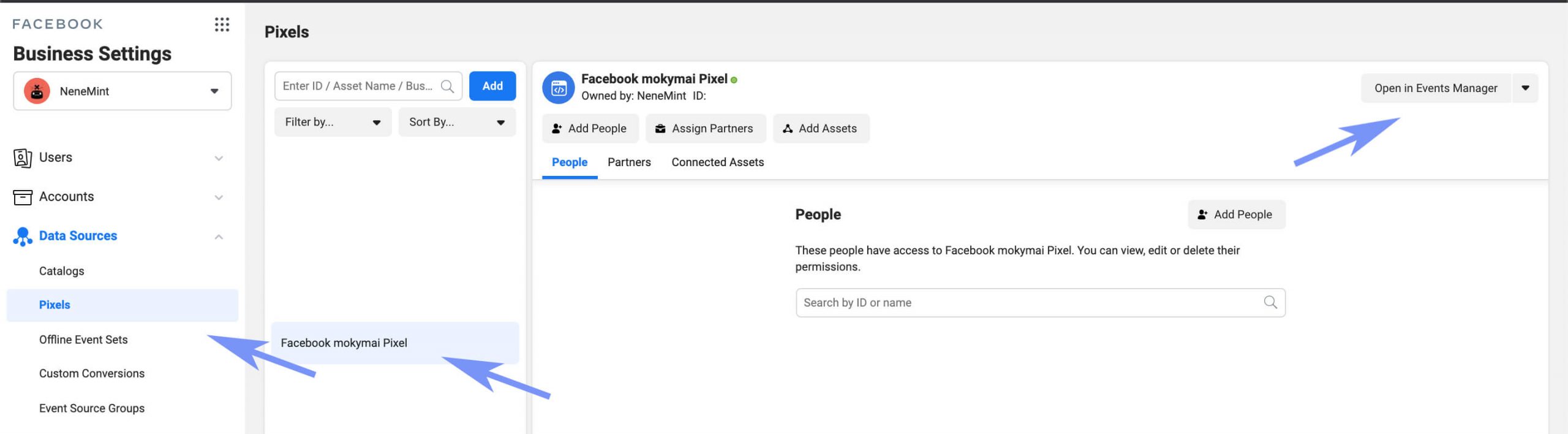
Task: Click the Facebook mokymai Pixel code icon
Action: click(x=558, y=88)
